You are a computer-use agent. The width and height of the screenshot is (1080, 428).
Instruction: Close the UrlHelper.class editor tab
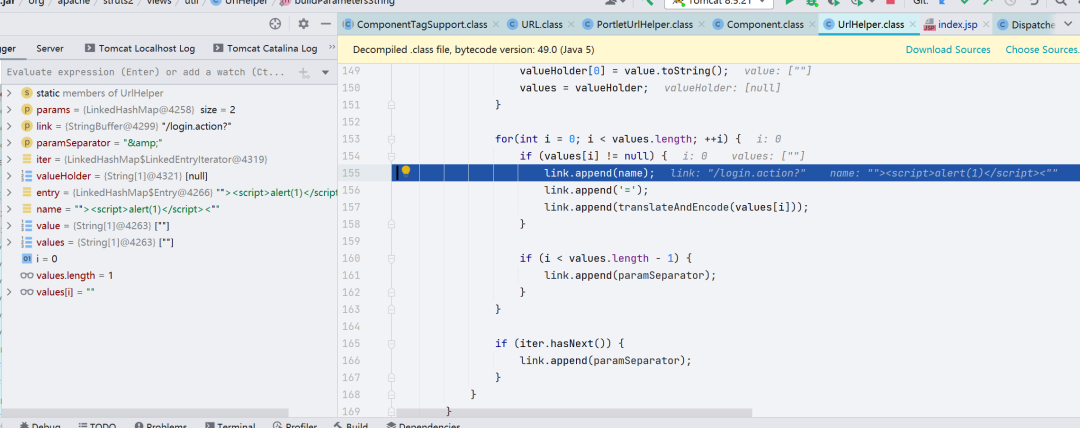(913, 24)
